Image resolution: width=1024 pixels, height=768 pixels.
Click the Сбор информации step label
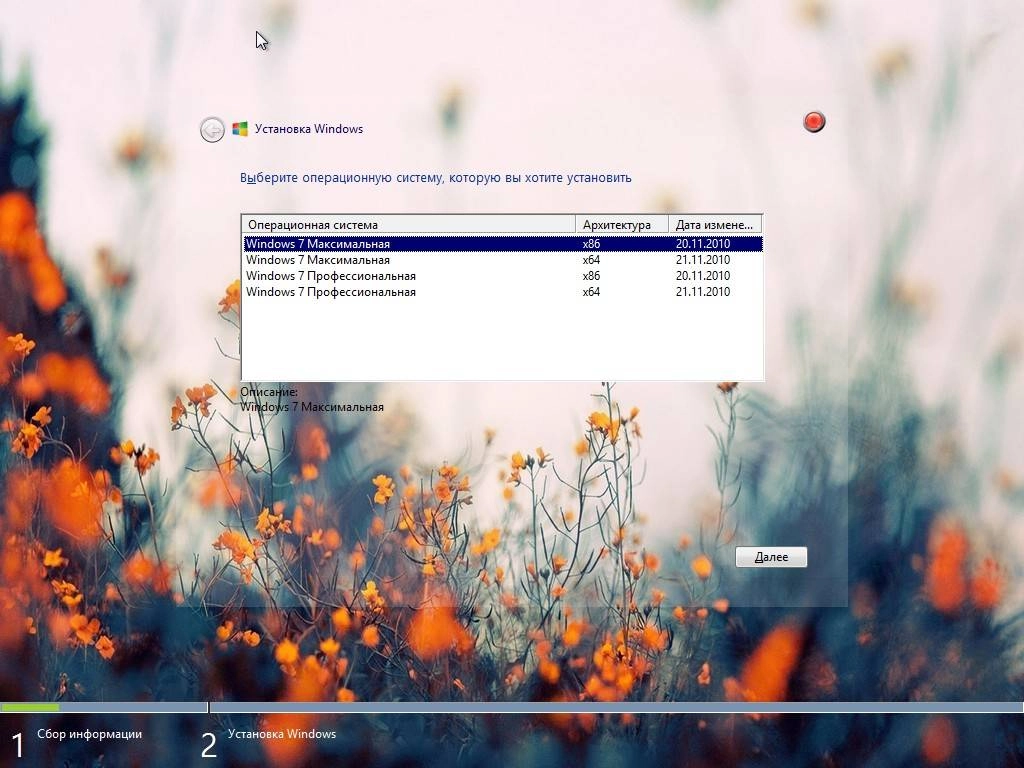[89, 734]
